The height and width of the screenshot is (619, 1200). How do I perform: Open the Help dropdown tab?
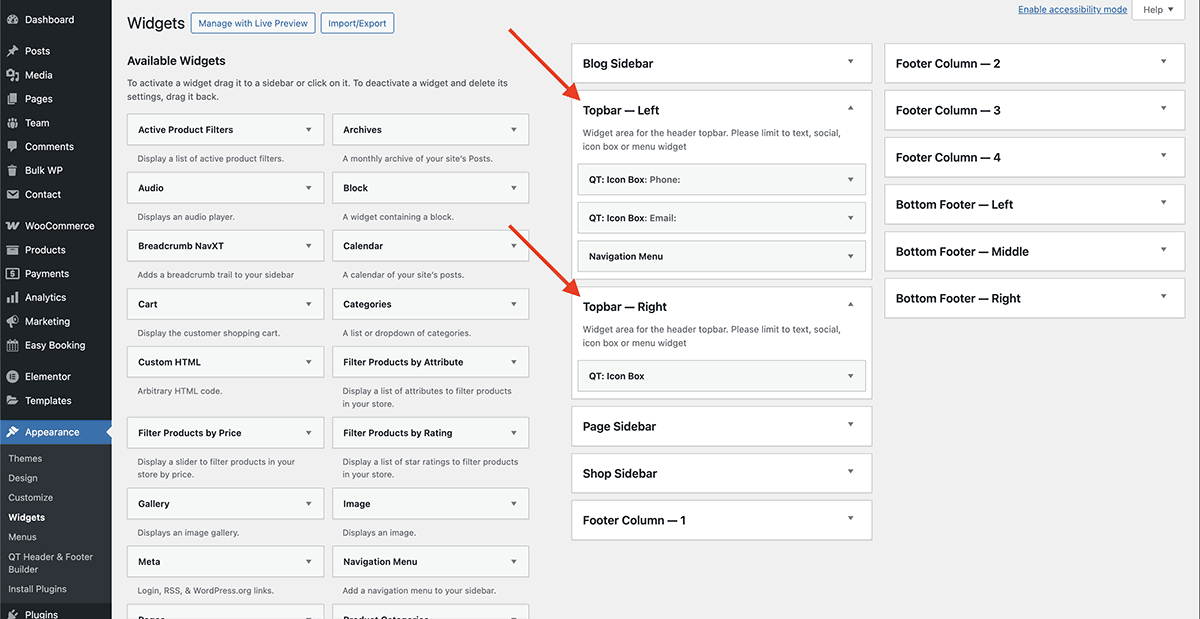coord(1158,10)
